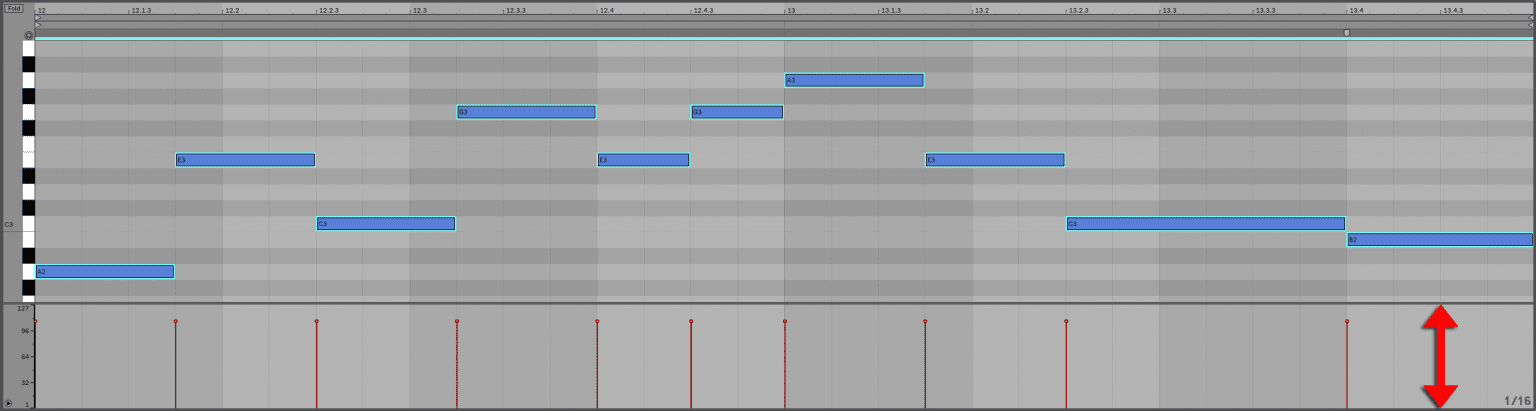Click the velocity marker at position 12.3.3
The width and height of the screenshot is (1536, 411).
click(x=457, y=321)
